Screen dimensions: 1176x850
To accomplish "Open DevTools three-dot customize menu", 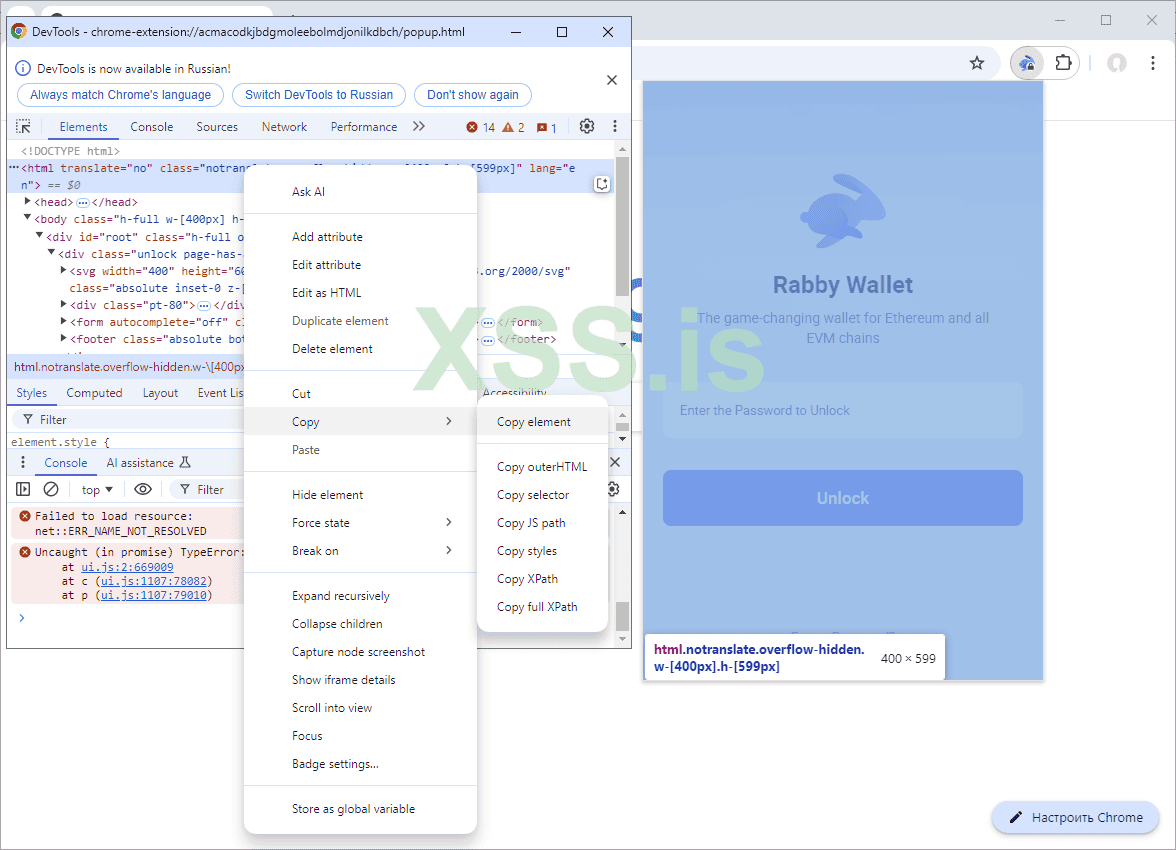I will (x=615, y=127).
